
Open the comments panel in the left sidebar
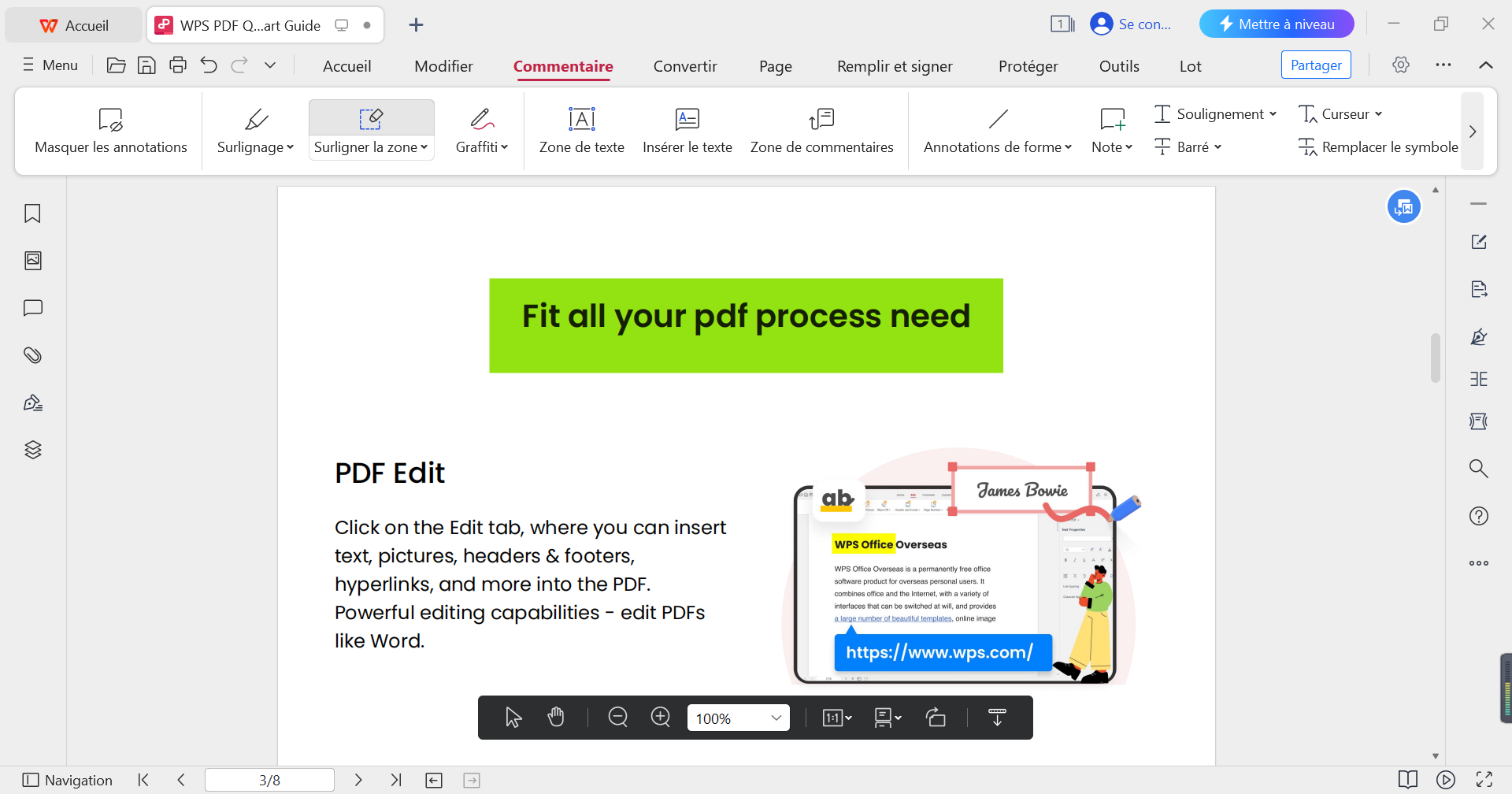point(32,308)
